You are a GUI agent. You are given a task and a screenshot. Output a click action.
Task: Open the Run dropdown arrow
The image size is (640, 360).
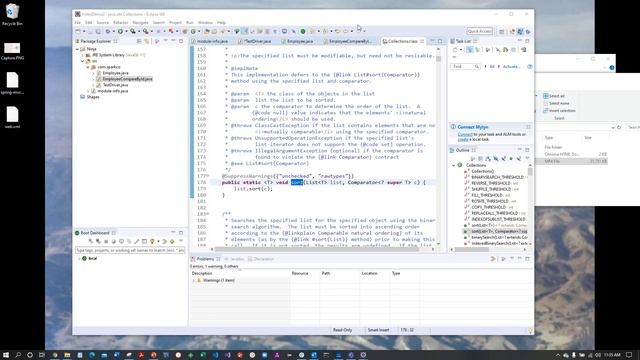pos(126,31)
